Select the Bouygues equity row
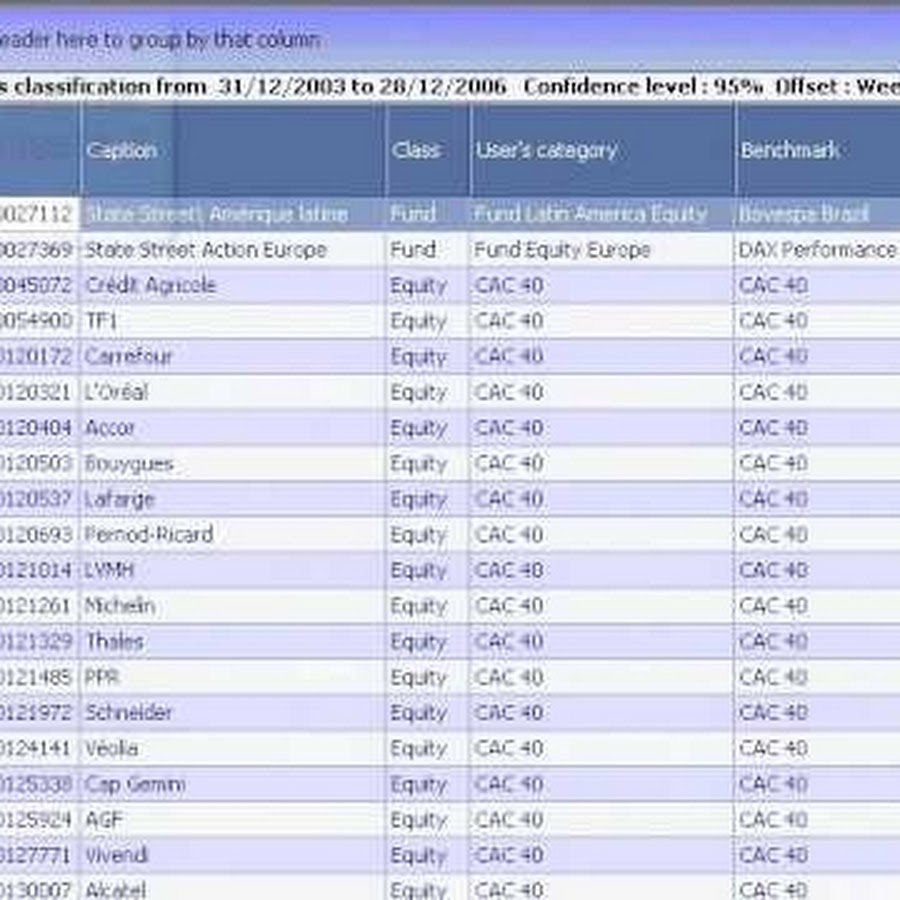Viewport: 900px width, 900px height. point(129,464)
